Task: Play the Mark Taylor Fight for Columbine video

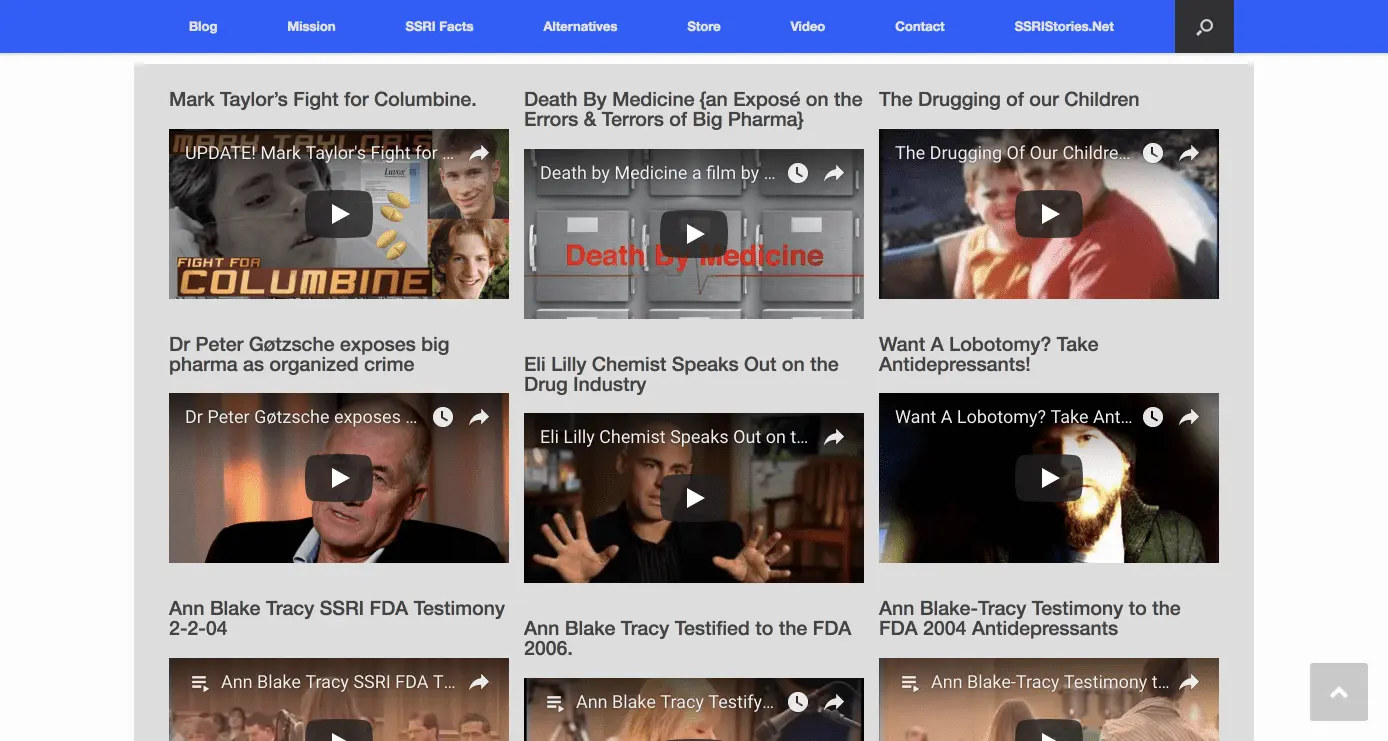Action: click(339, 213)
